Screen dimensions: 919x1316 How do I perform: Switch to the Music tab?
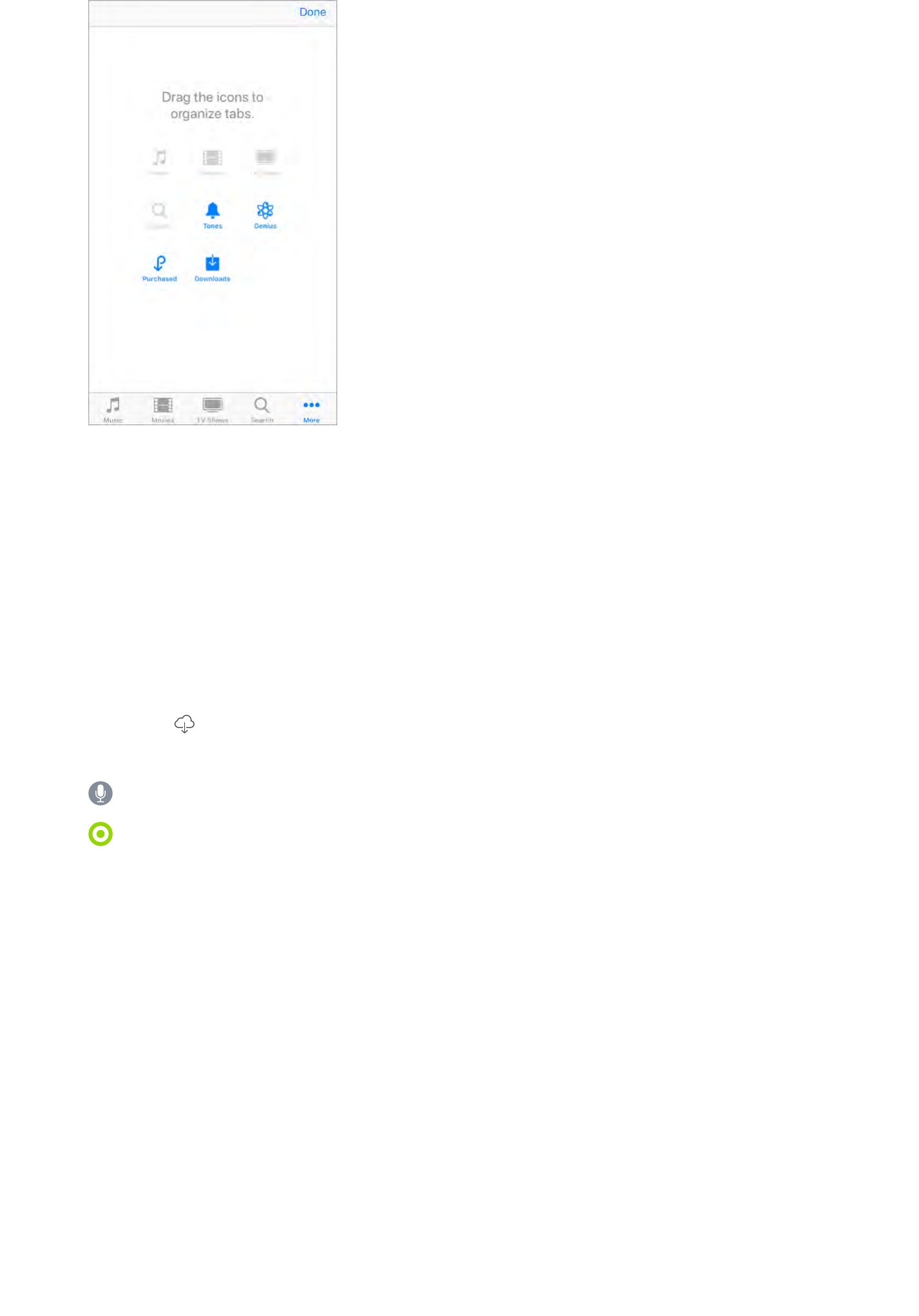113,409
